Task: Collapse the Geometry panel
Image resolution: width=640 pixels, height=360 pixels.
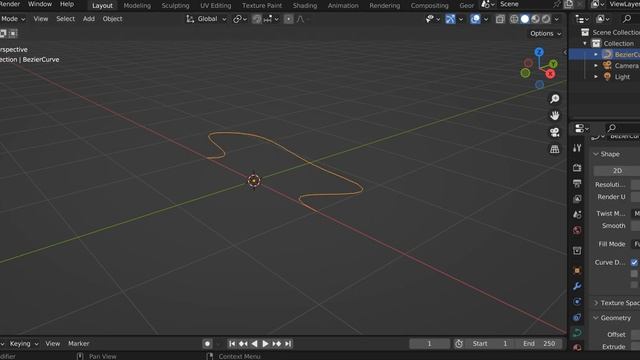Action: [596, 318]
